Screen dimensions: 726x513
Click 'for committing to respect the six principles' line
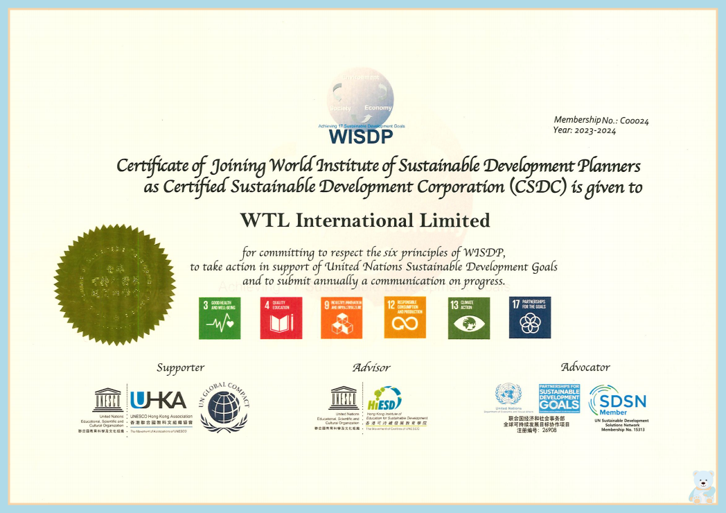[373, 253]
